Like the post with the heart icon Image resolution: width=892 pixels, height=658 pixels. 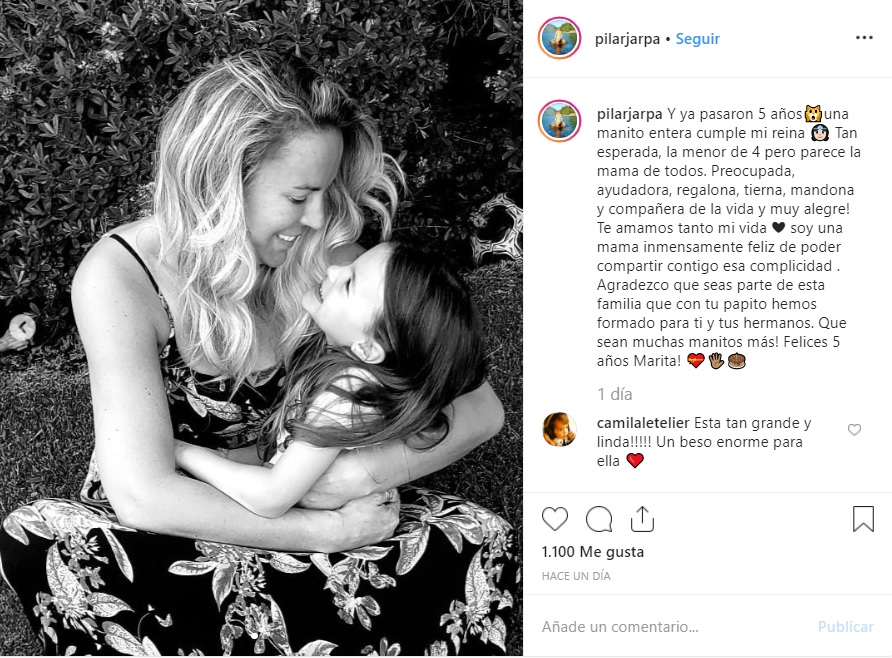pos(555,519)
